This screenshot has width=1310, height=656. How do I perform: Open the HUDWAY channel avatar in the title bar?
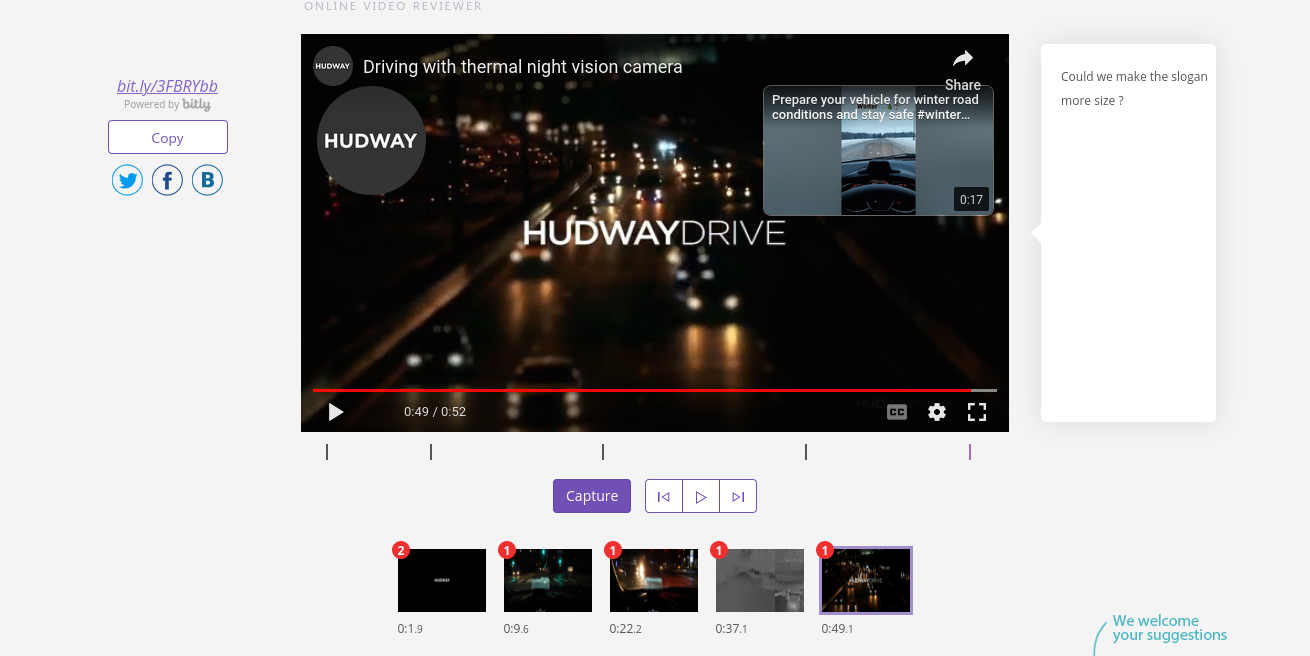coord(333,66)
